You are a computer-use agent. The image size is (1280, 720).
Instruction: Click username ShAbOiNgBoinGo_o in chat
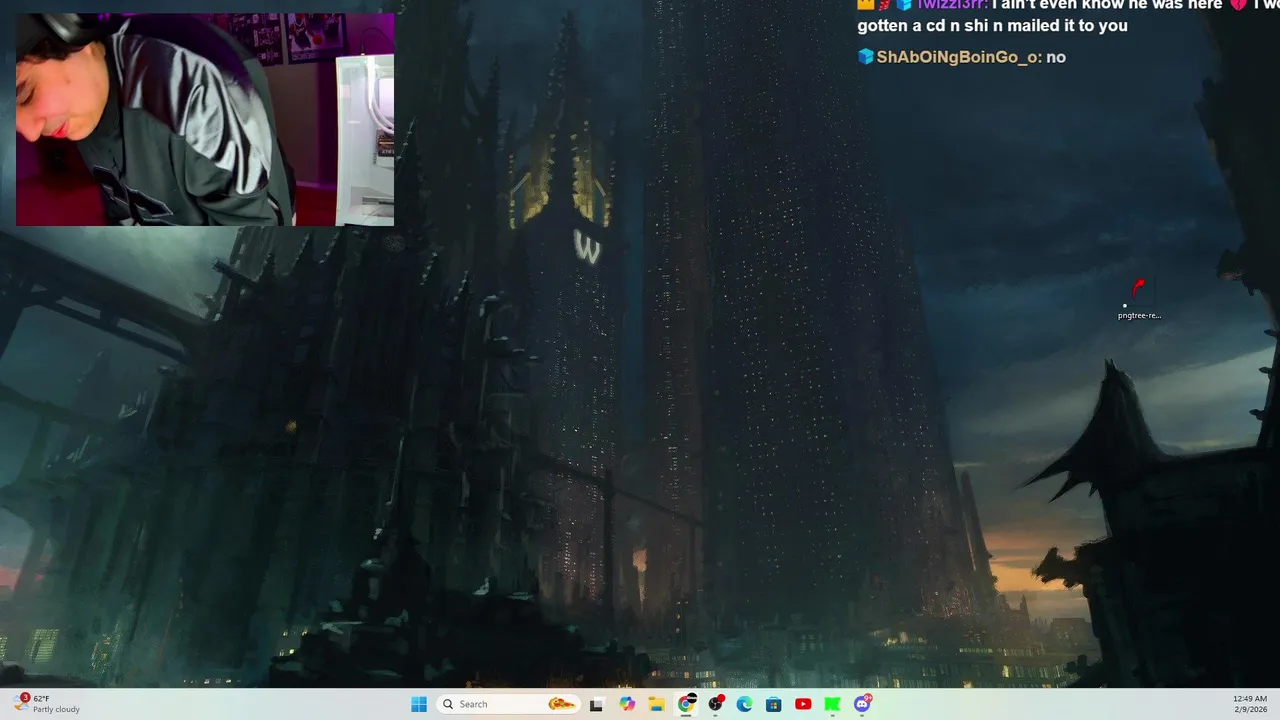tap(957, 57)
